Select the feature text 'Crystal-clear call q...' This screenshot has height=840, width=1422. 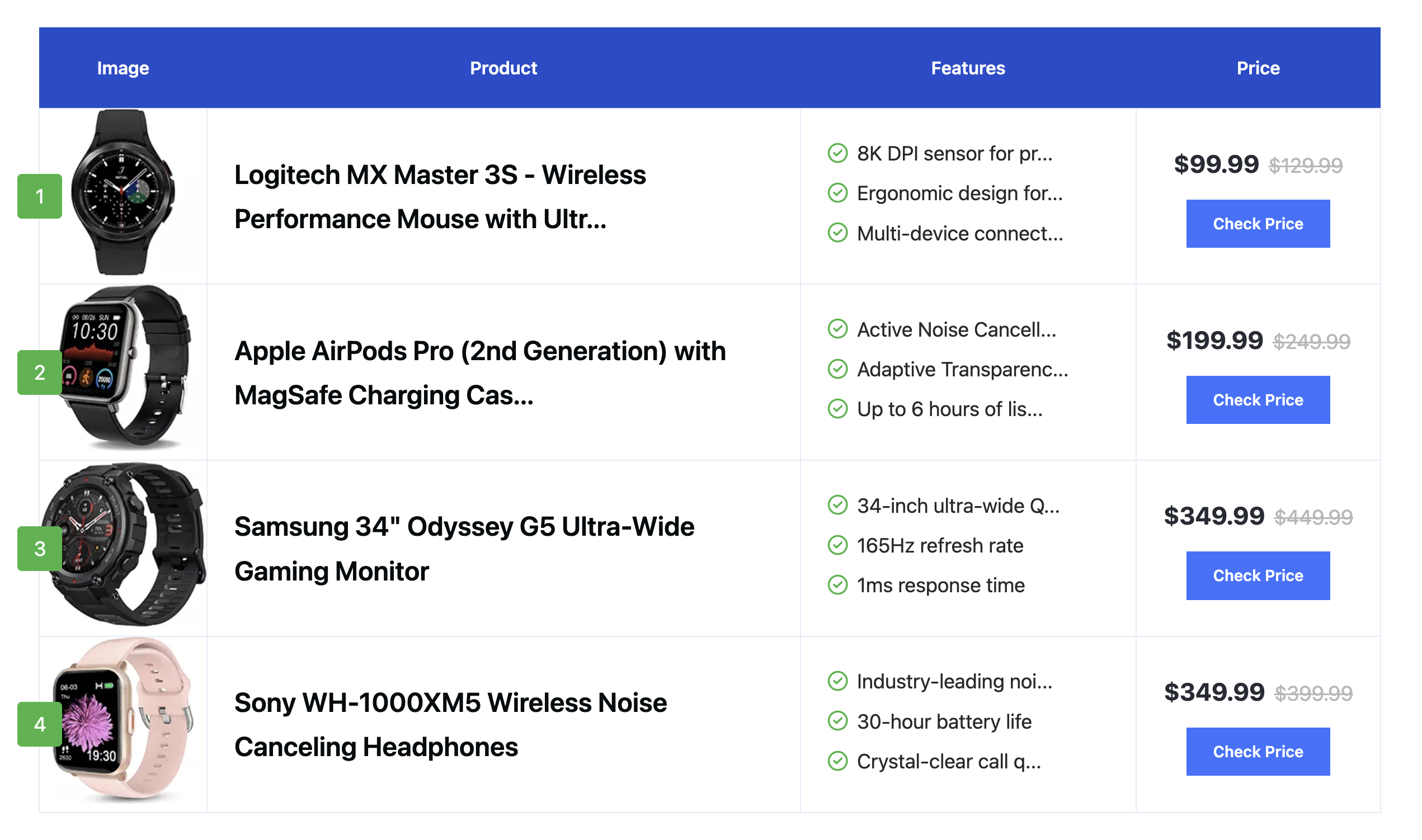(x=949, y=762)
